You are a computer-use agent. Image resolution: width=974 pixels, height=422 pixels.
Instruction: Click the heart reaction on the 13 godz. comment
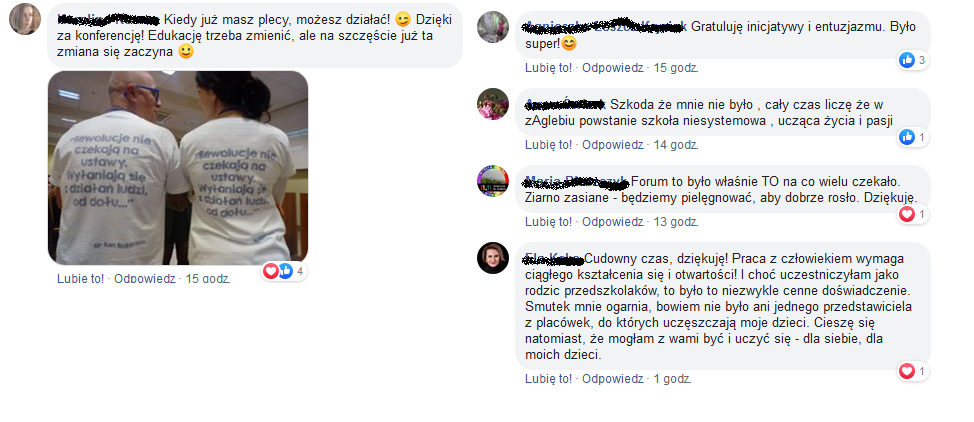(x=913, y=214)
